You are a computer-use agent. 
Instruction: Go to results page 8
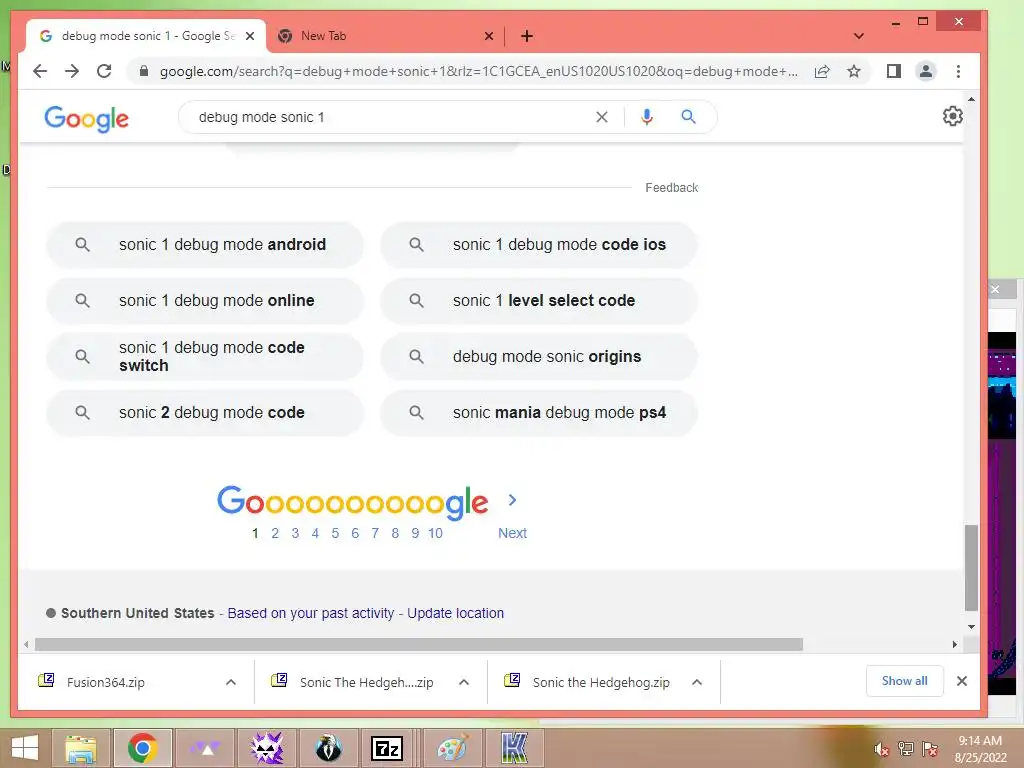(x=395, y=533)
